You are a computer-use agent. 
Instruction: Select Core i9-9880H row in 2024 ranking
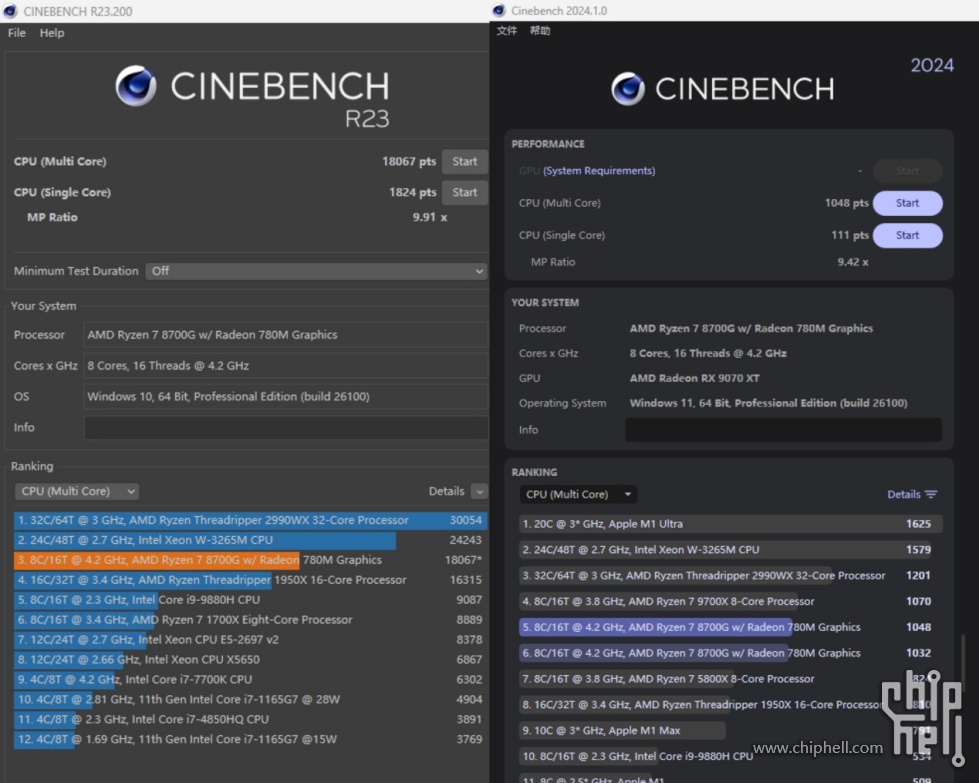(730, 756)
